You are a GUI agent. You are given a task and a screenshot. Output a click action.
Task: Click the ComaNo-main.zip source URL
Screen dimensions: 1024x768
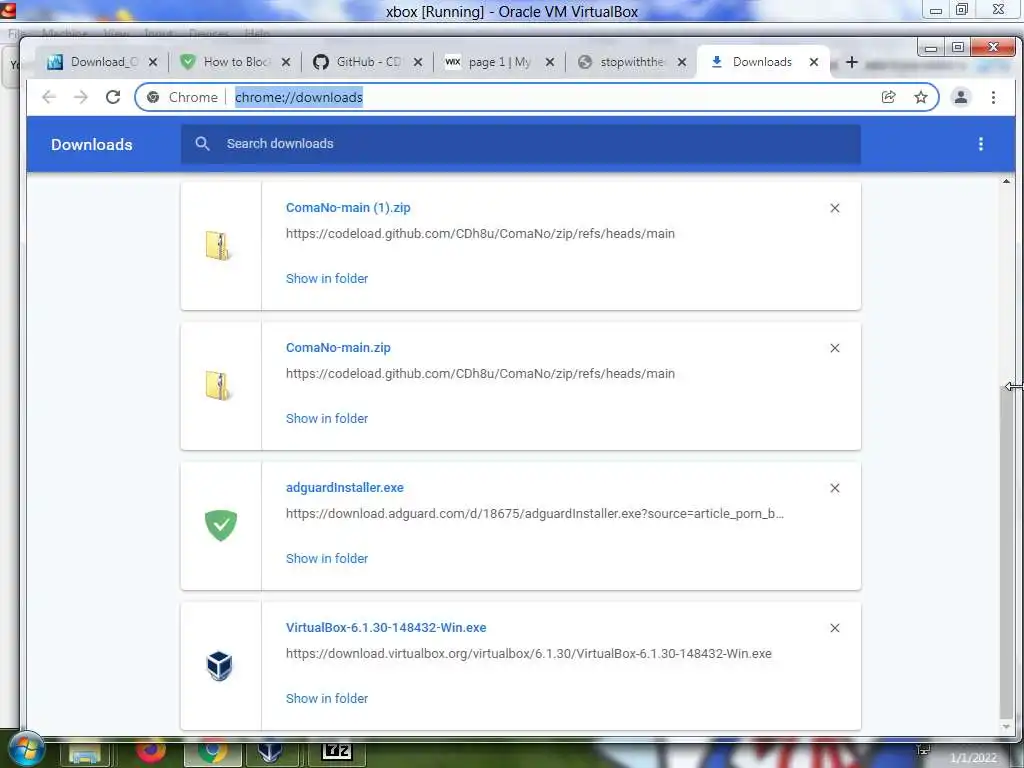(480, 374)
